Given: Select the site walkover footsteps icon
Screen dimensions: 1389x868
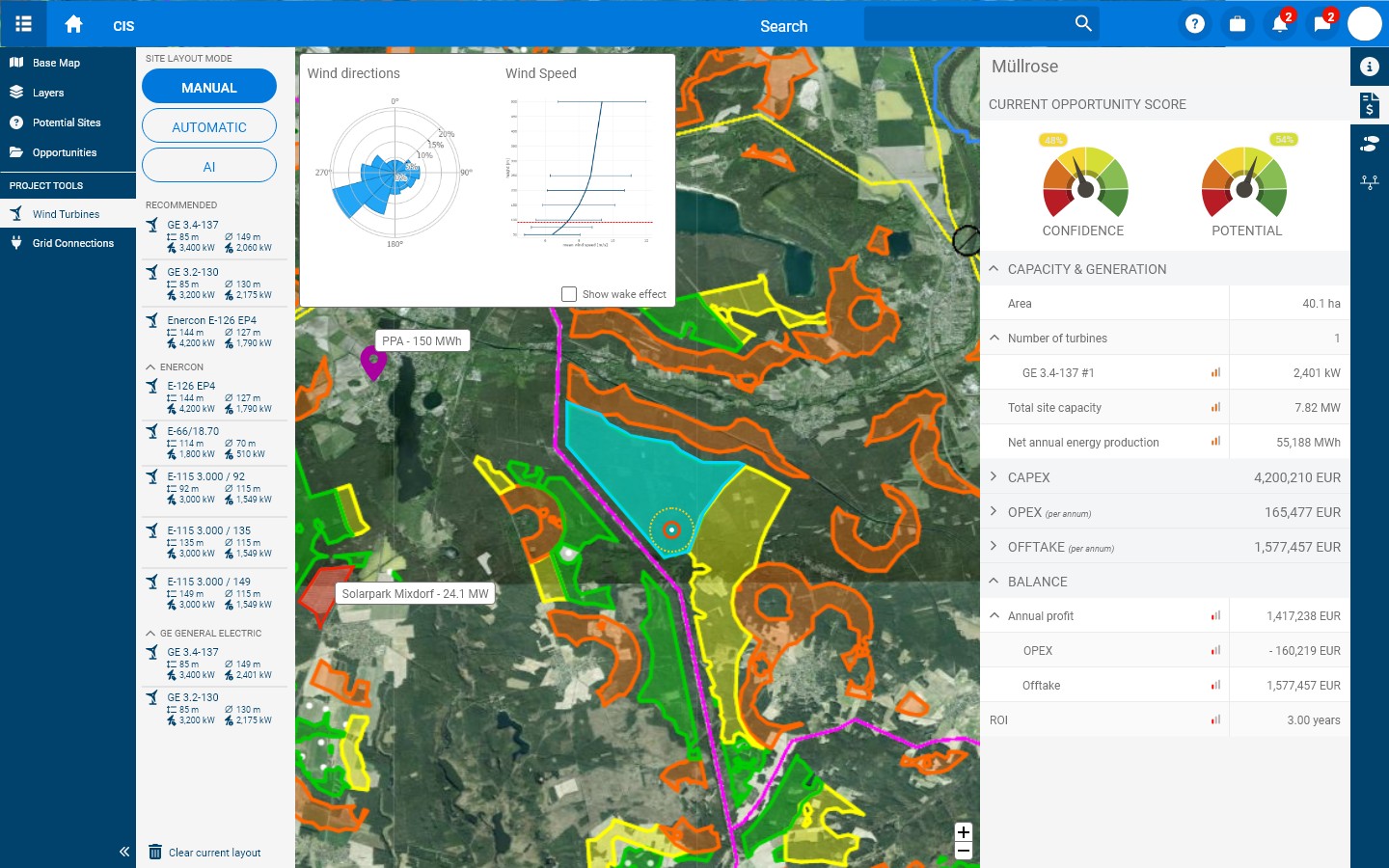Looking at the screenshot, I should [x=1370, y=143].
